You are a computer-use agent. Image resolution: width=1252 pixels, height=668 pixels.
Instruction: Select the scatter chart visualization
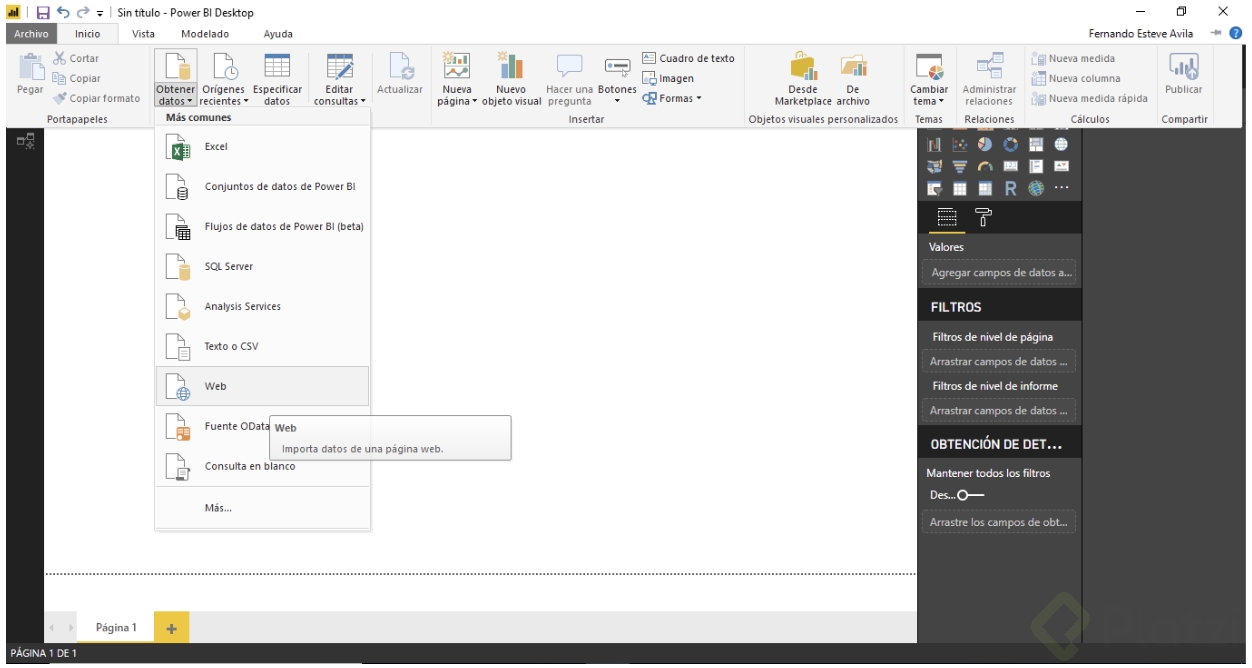coord(960,144)
